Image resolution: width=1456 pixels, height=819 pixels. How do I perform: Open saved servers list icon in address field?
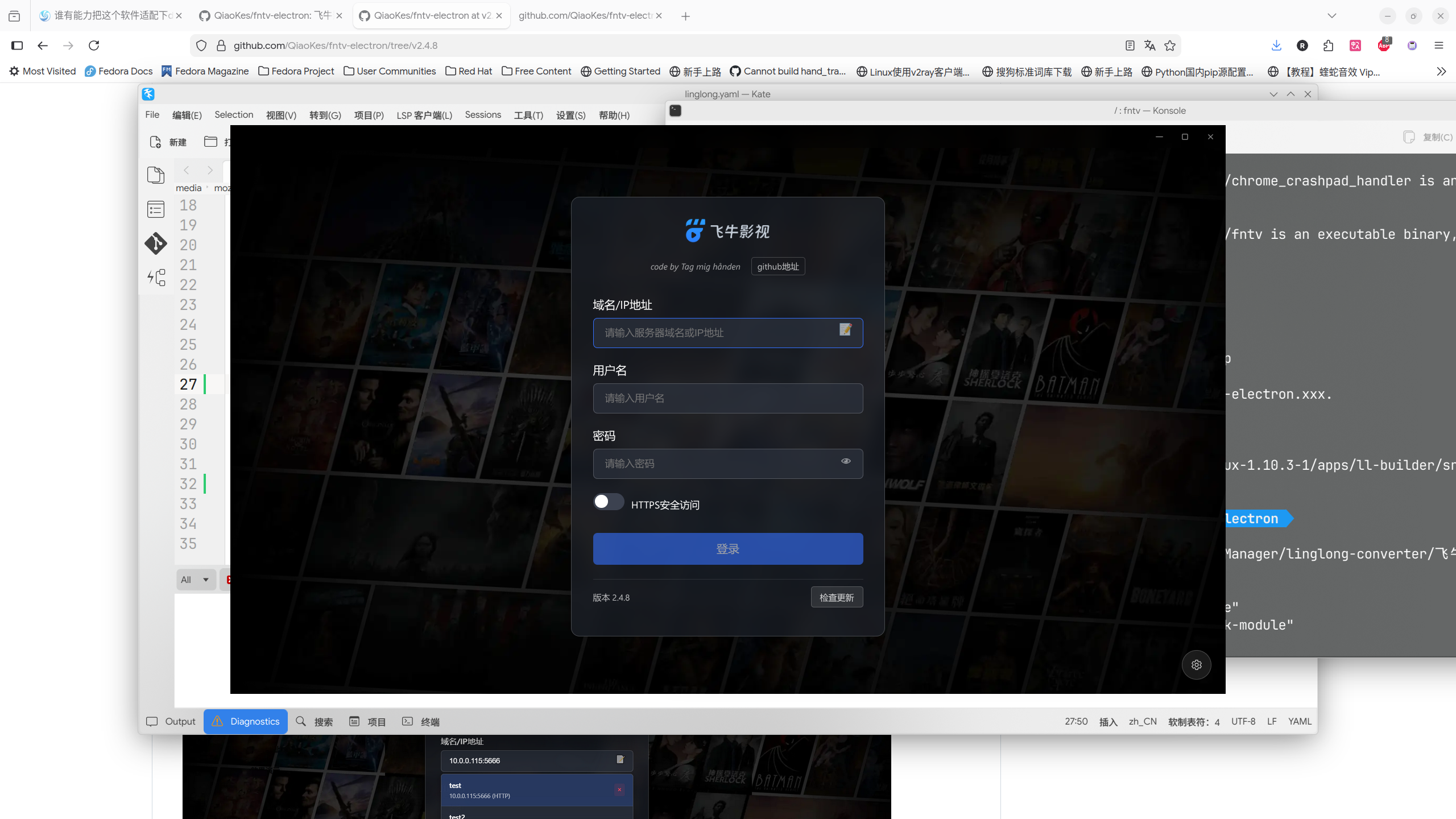point(846,329)
